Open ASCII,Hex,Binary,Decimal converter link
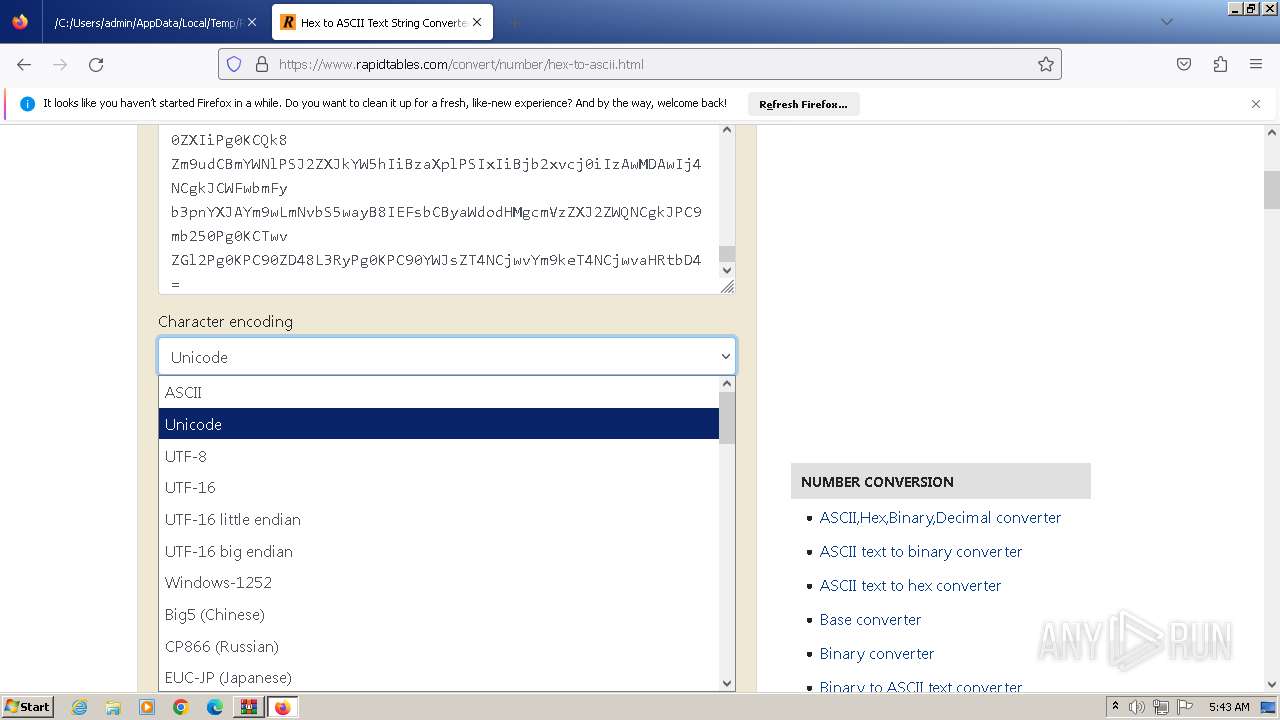The image size is (1280, 720). [x=940, y=517]
